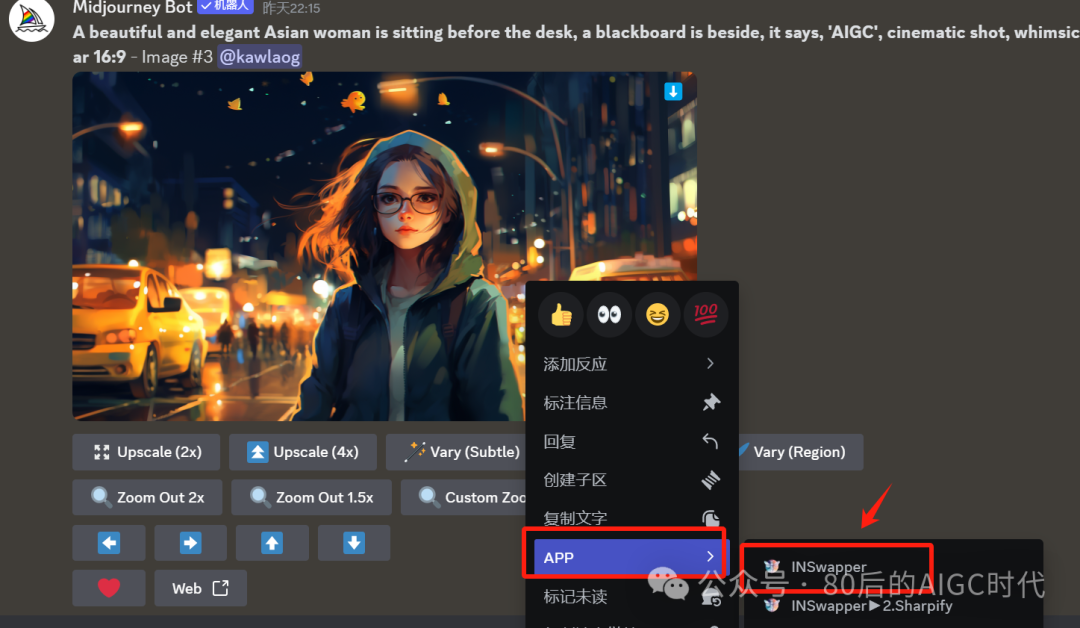Pan image down with down arrow button
This screenshot has width=1080, height=628.
click(x=354, y=543)
